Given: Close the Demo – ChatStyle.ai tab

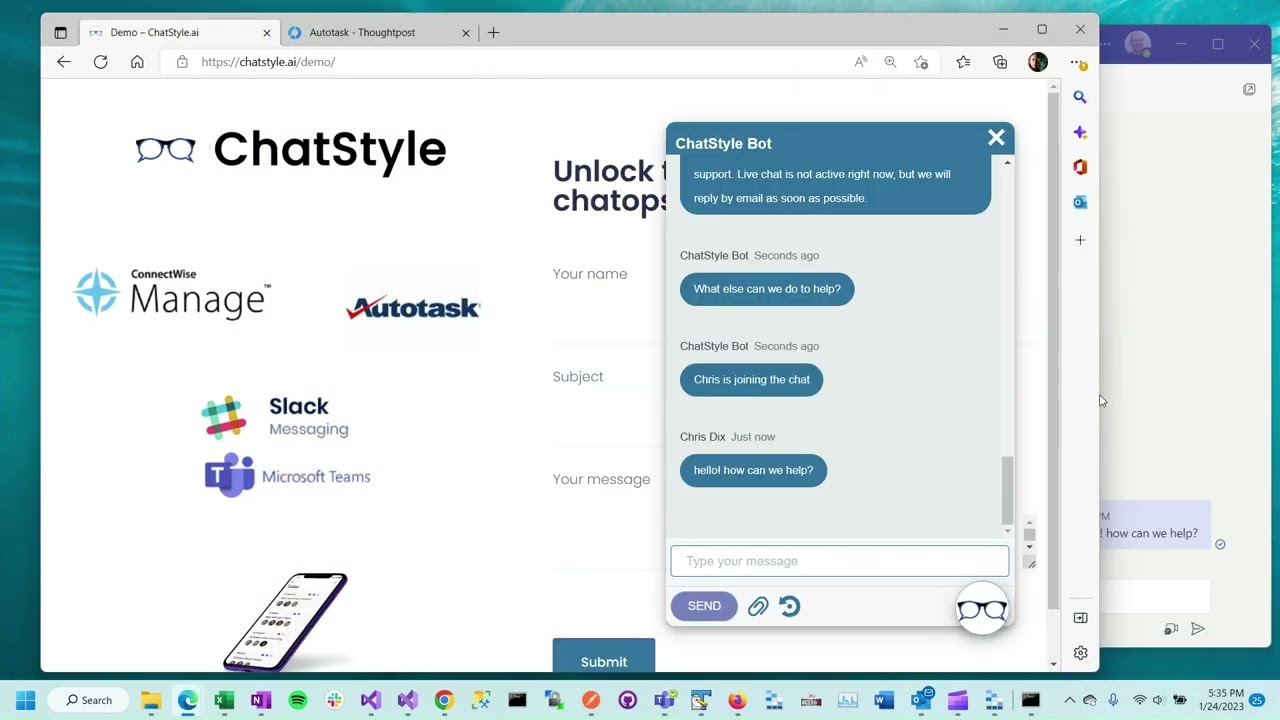Looking at the screenshot, I should pyautogui.click(x=266, y=32).
